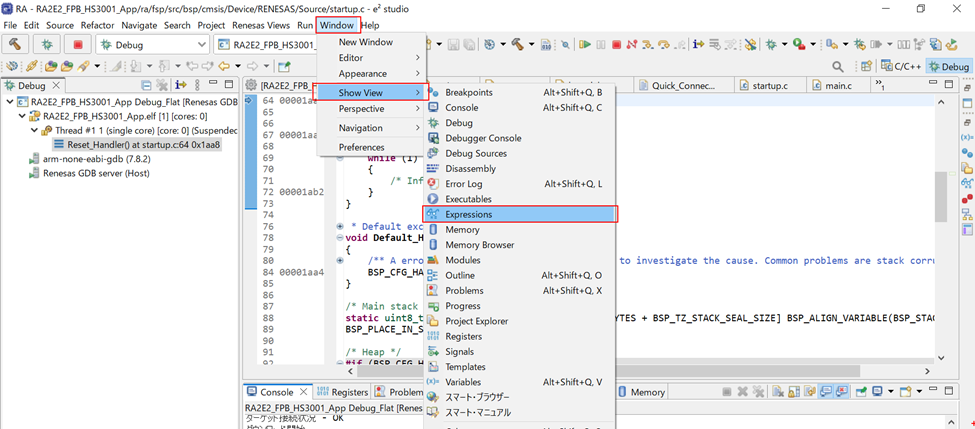The image size is (975, 429).
Task: Click the Step Into icon
Action: tap(649, 44)
